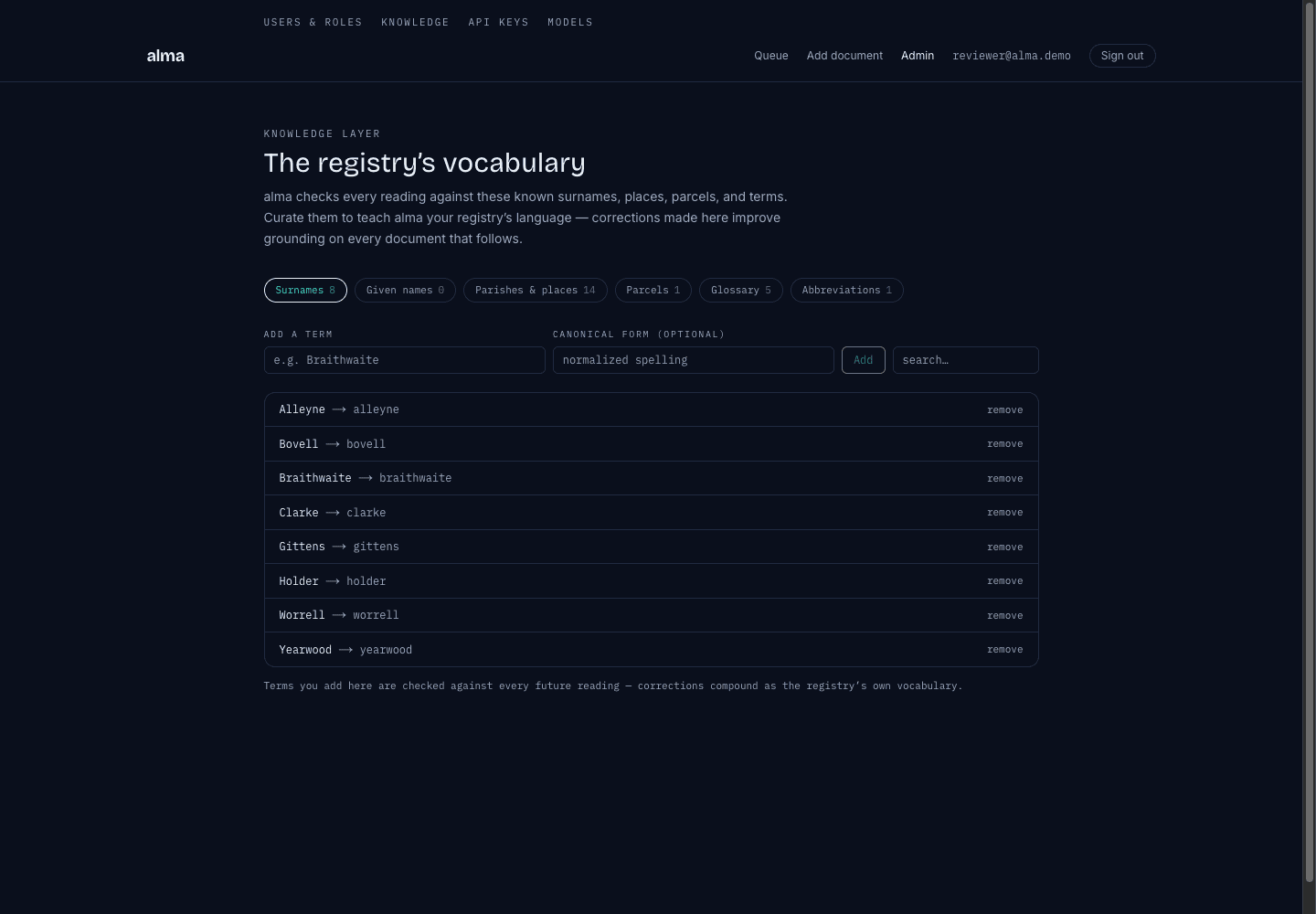
Task: Go to the API Keys section
Action: (498, 22)
